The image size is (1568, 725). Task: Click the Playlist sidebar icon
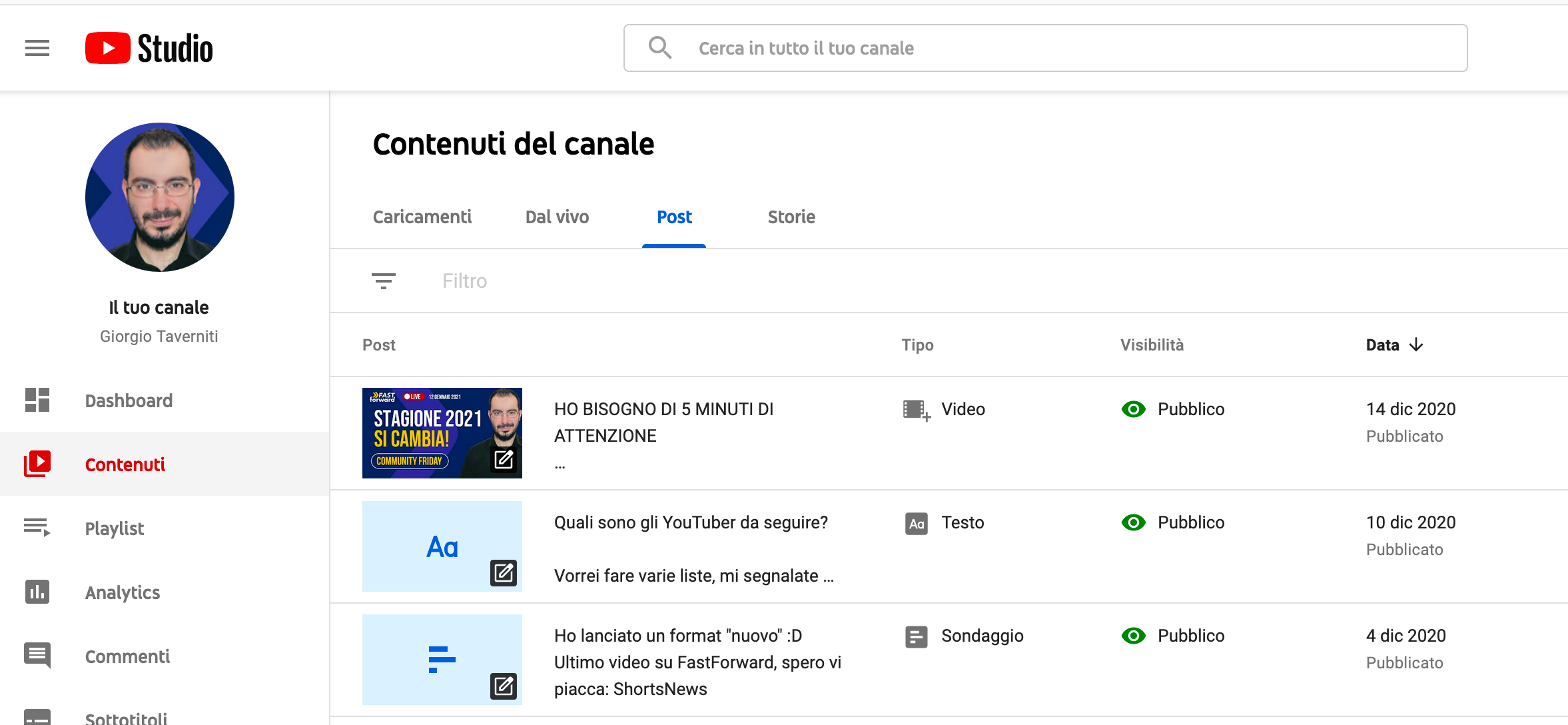37,528
